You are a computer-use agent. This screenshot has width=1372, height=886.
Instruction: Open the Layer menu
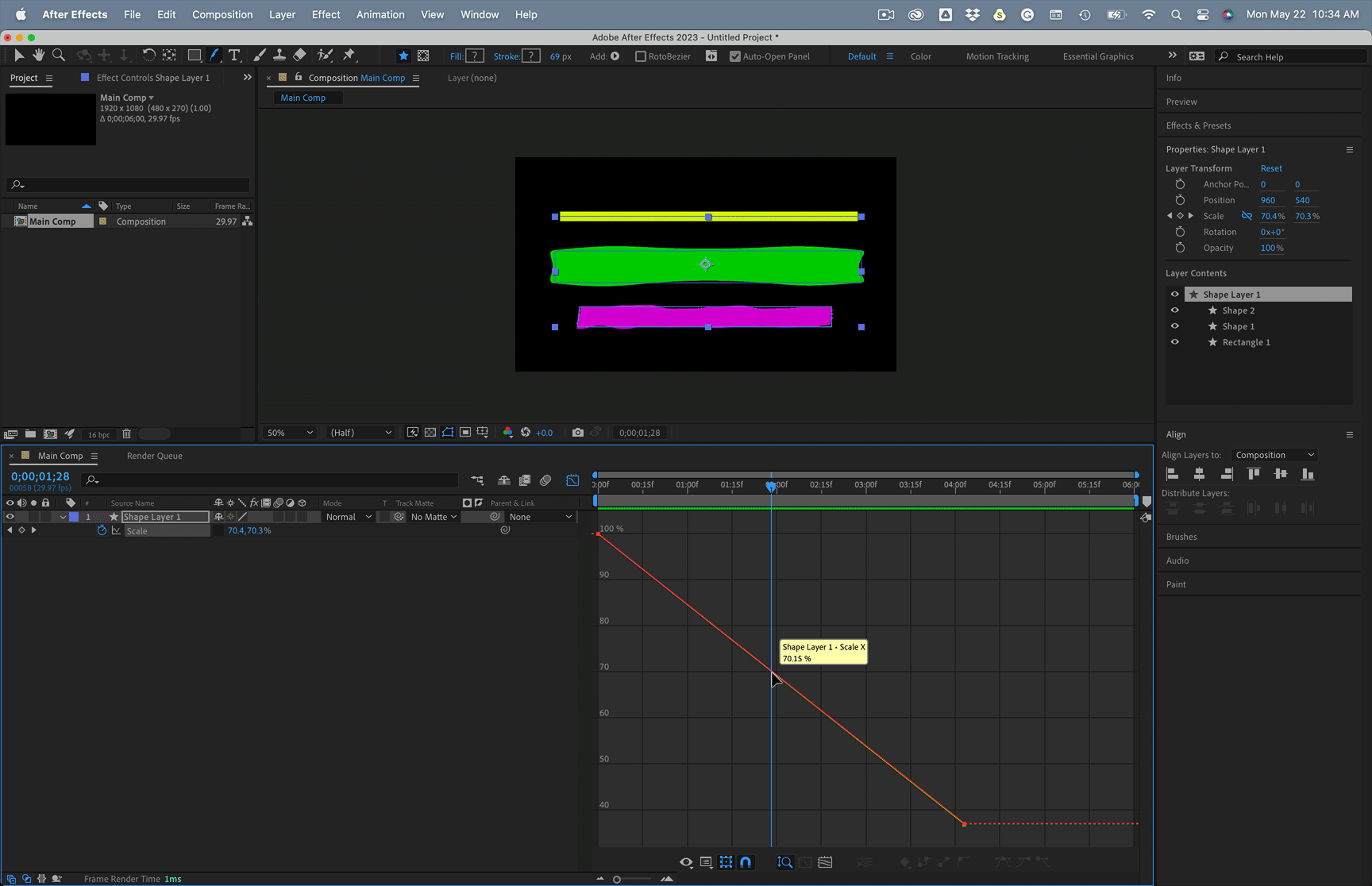tap(282, 14)
